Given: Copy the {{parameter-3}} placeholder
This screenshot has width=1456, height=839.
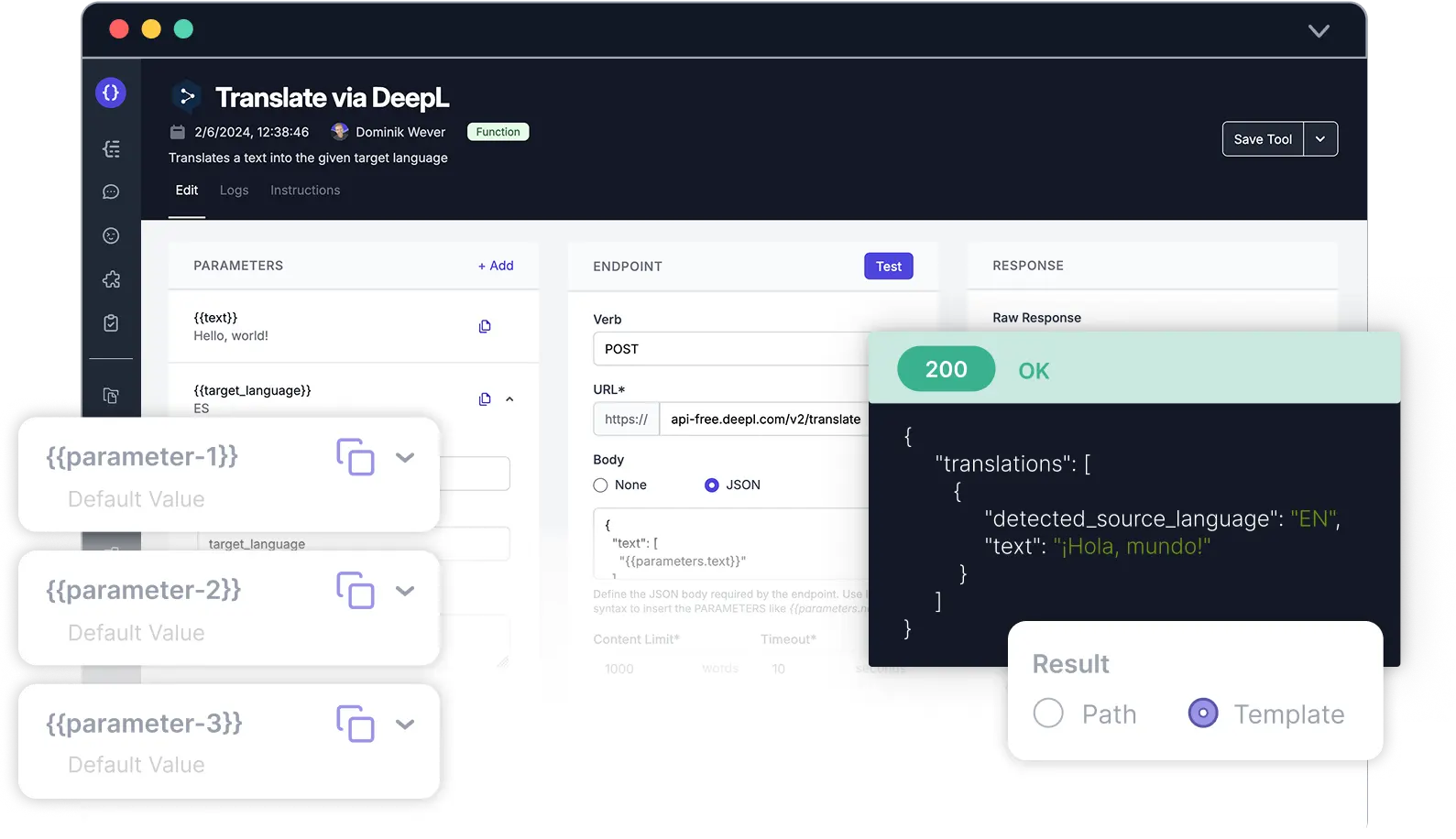Looking at the screenshot, I should pyautogui.click(x=356, y=724).
